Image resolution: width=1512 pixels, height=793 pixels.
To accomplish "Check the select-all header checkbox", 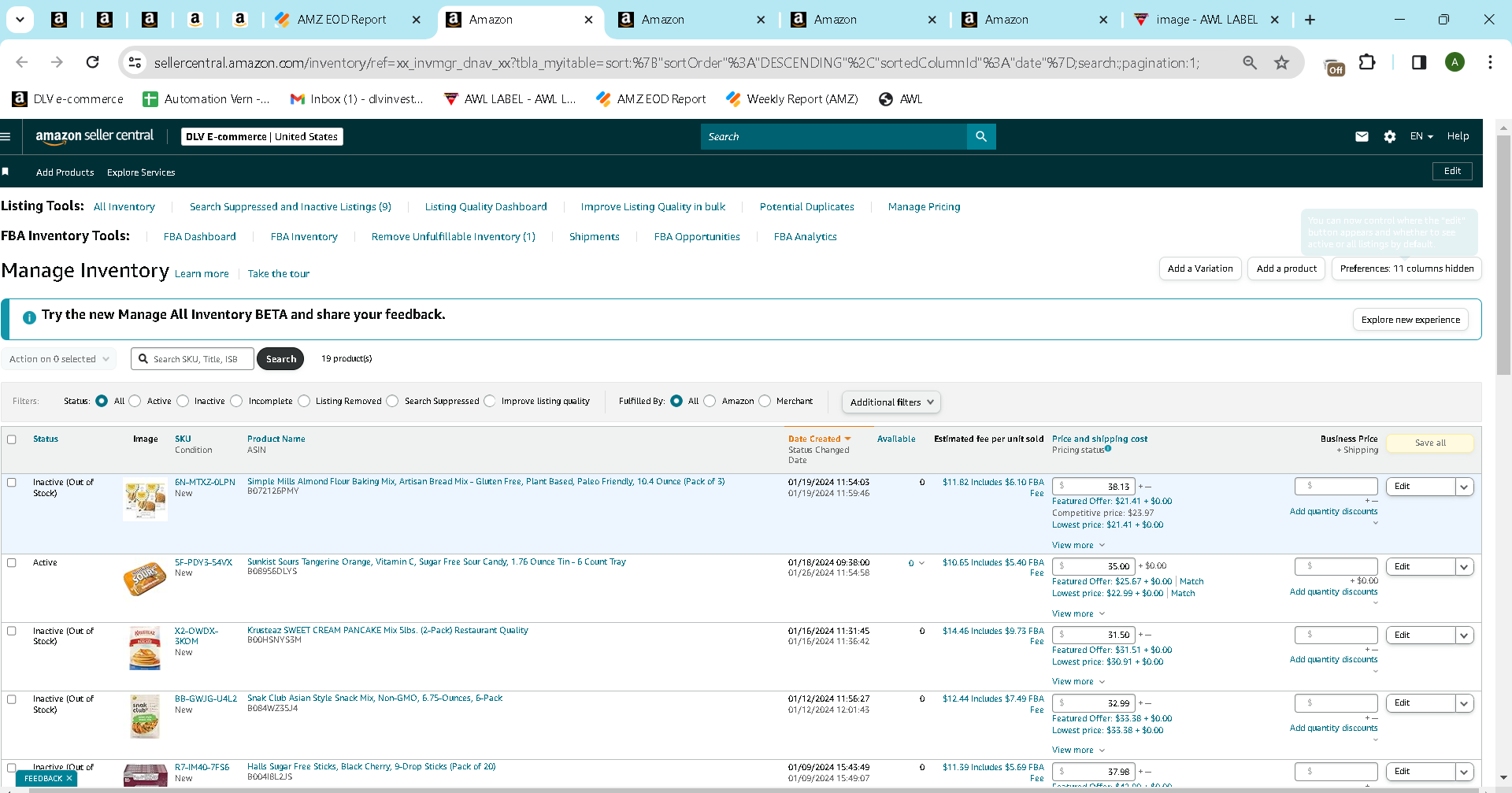I will (12, 439).
